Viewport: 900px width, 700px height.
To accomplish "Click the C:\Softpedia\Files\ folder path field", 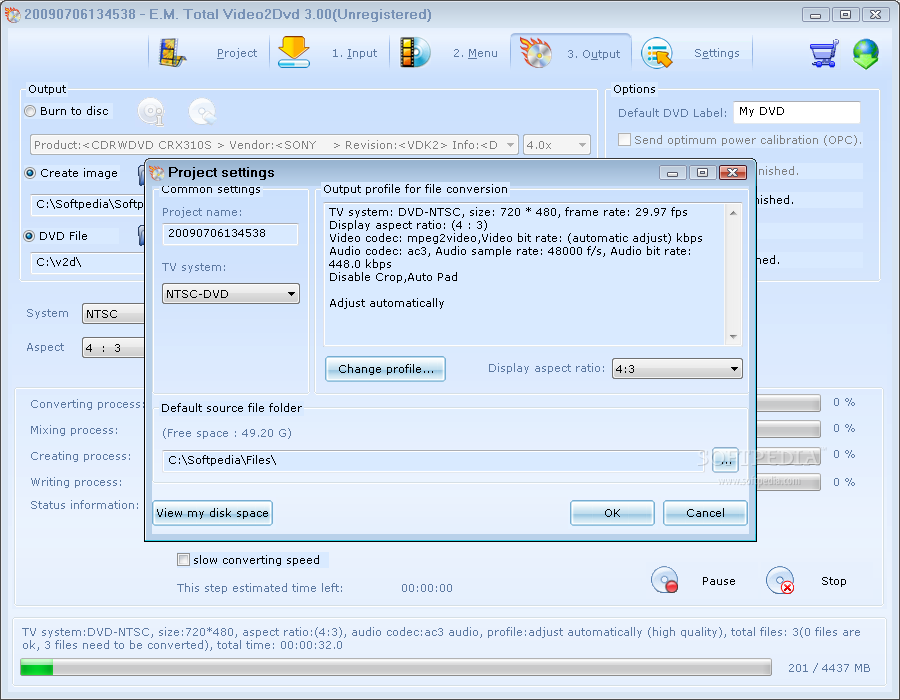I will [x=433, y=460].
